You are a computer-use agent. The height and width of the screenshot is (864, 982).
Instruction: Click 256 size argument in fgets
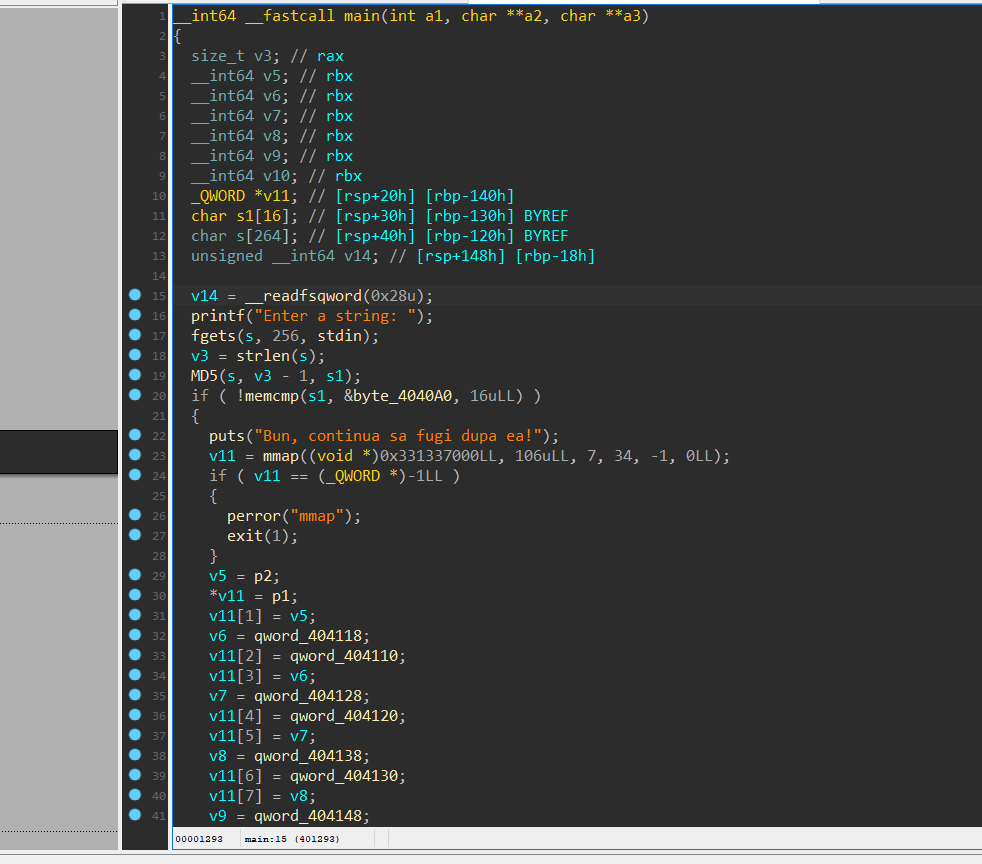(285, 336)
